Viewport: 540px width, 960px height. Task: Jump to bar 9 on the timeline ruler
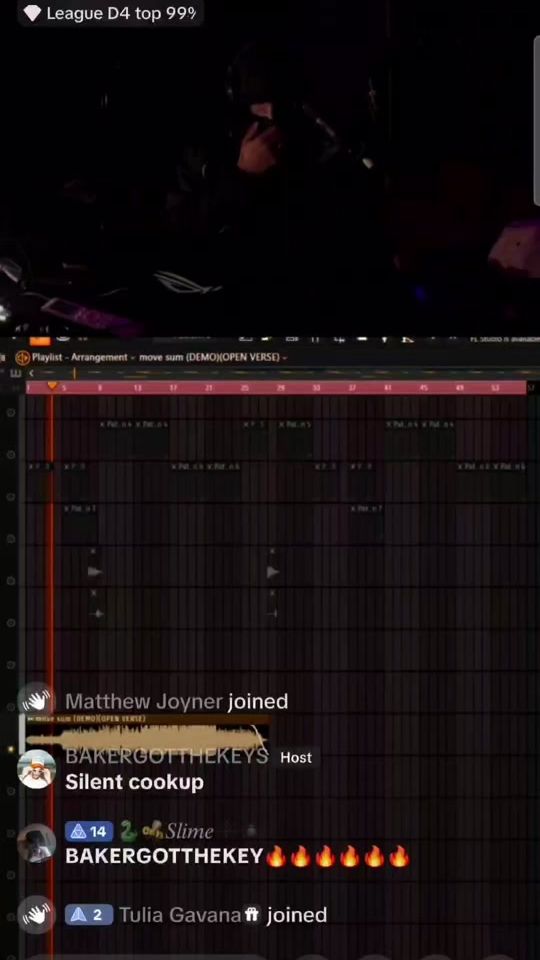point(99,388)
